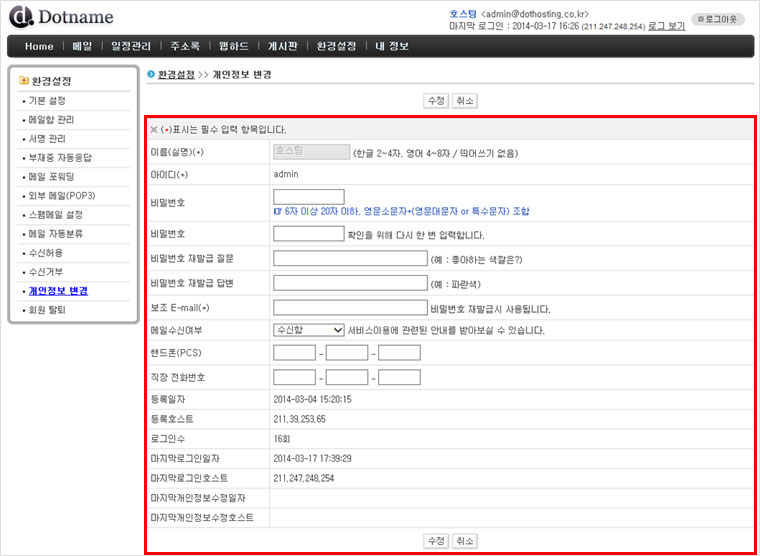Go to 일정관리 in the top menu
This screenshot has width=760, height=556.
point(131,46)
